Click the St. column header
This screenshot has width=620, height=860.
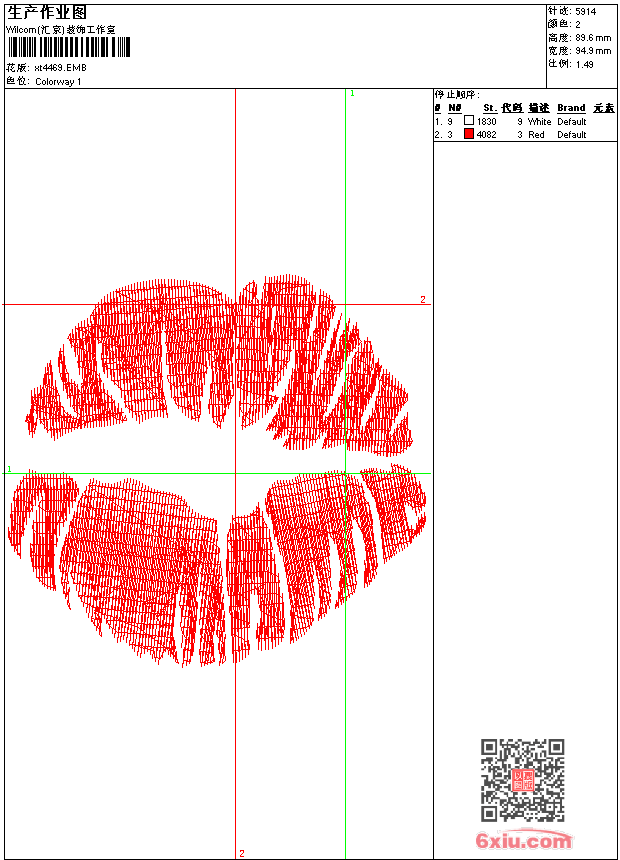[490, 108]
